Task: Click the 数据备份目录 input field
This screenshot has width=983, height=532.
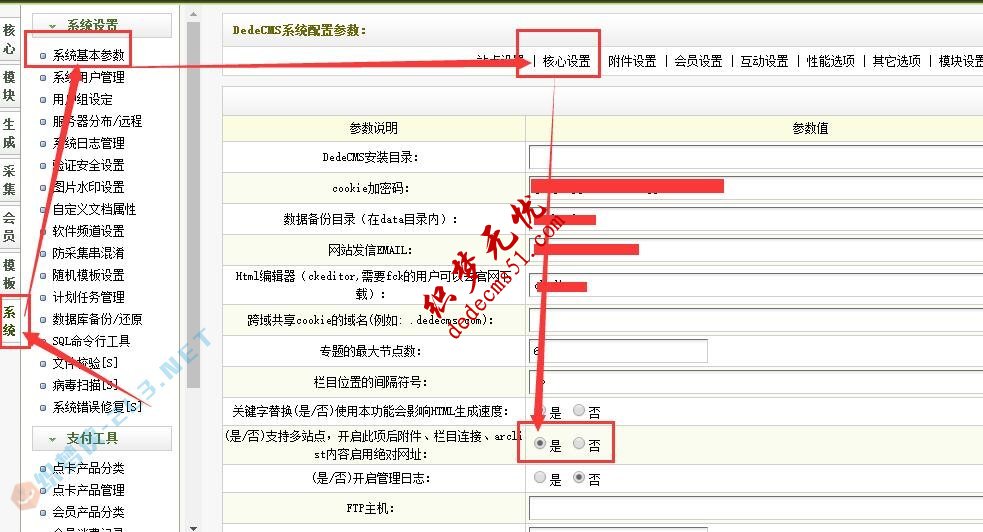Action: click(x=756, y=219)
